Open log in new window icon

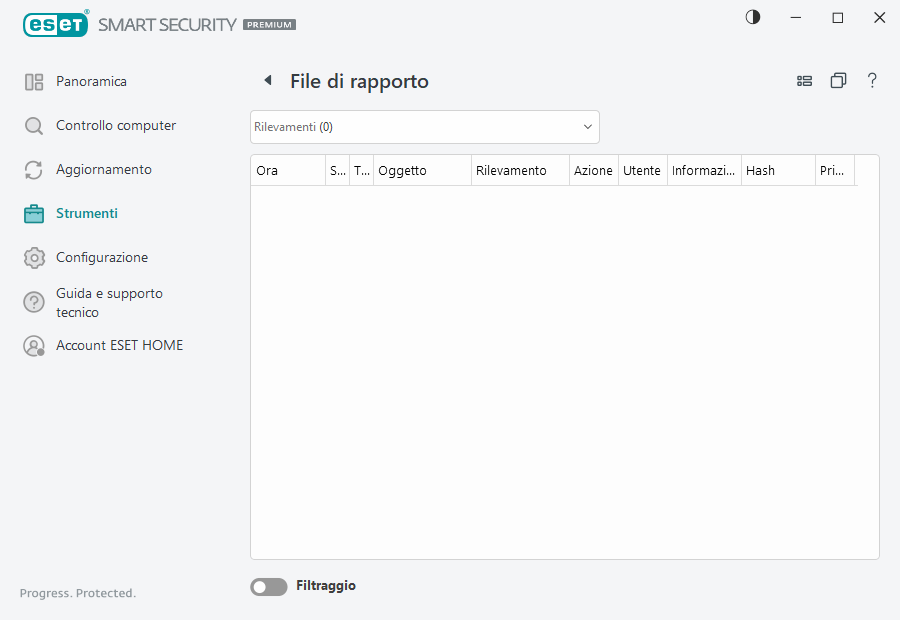[838, 81]
